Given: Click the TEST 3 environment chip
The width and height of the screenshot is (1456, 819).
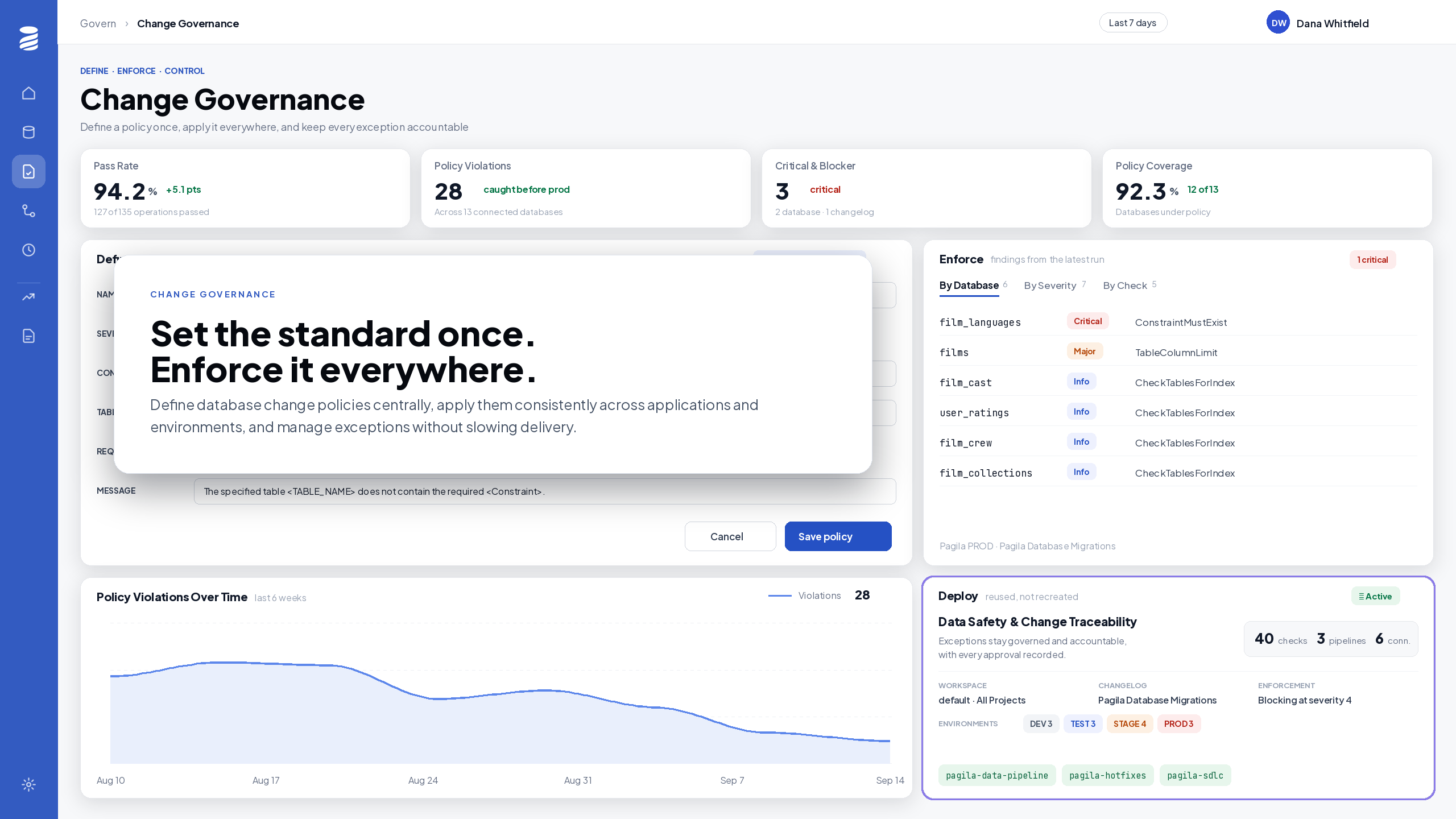Looking at the screenshot, I should tap(1083, 723).
